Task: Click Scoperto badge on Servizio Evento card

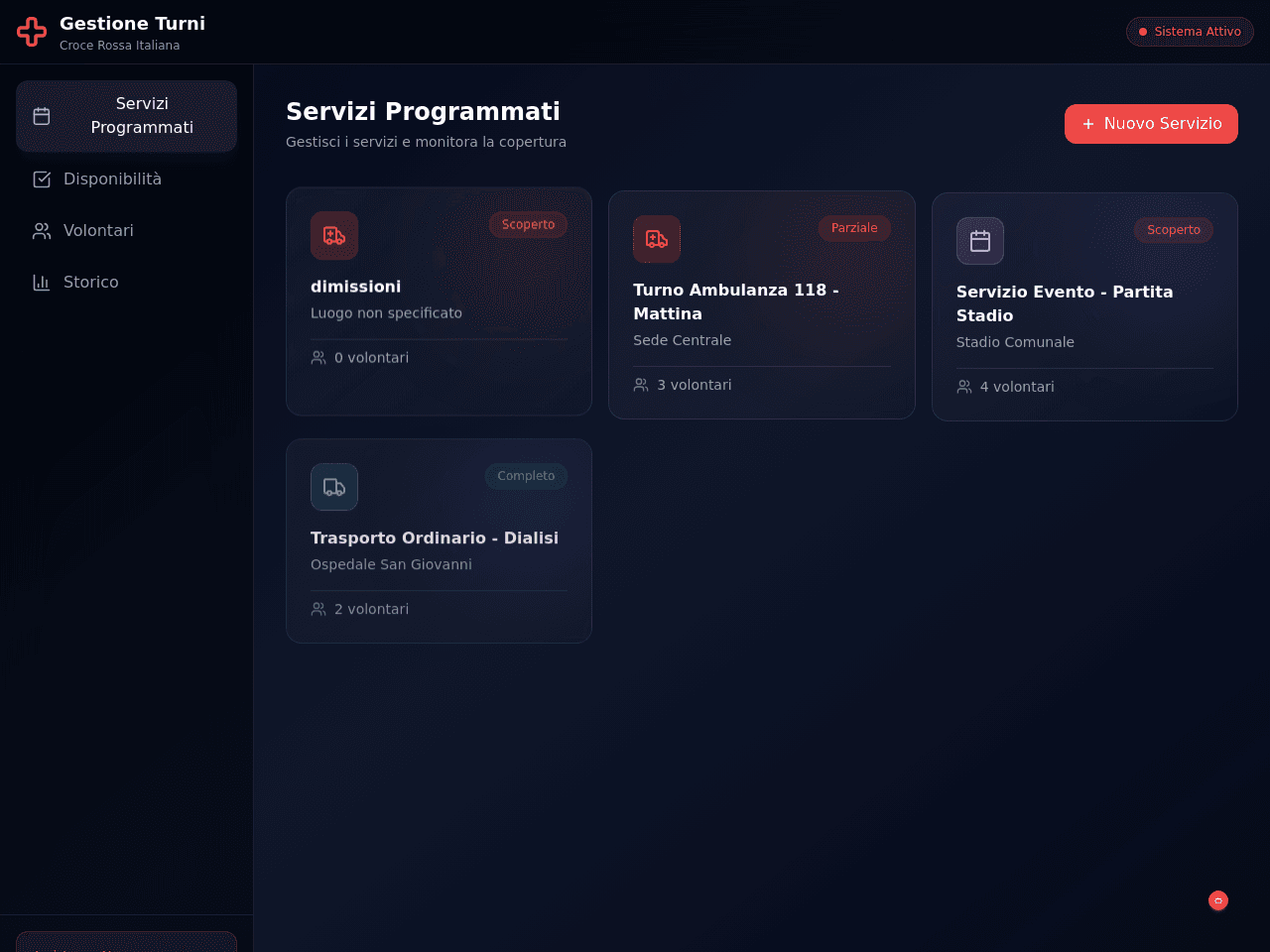Action: (x=1174, y=230)
